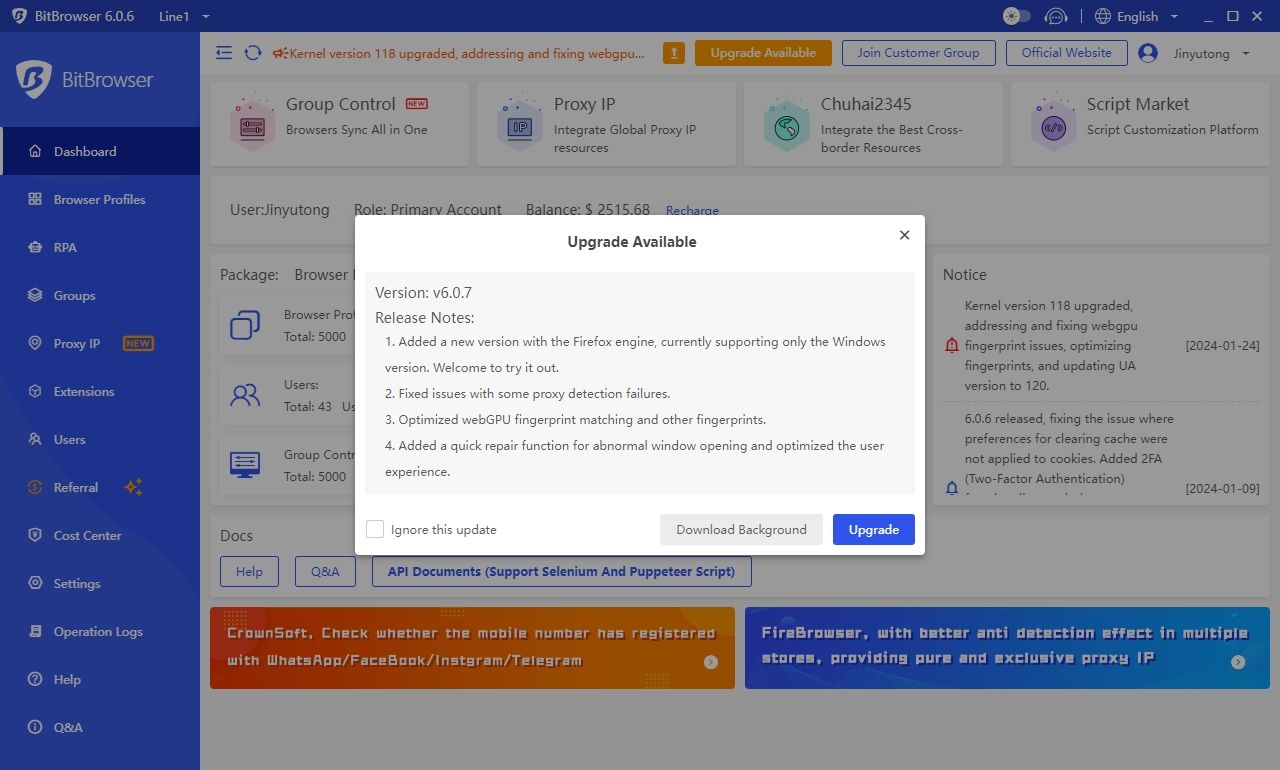Click the Q&A info icon in sidebar
The height and width of the screenshot is (770, 1280).
tap(35, 727)
